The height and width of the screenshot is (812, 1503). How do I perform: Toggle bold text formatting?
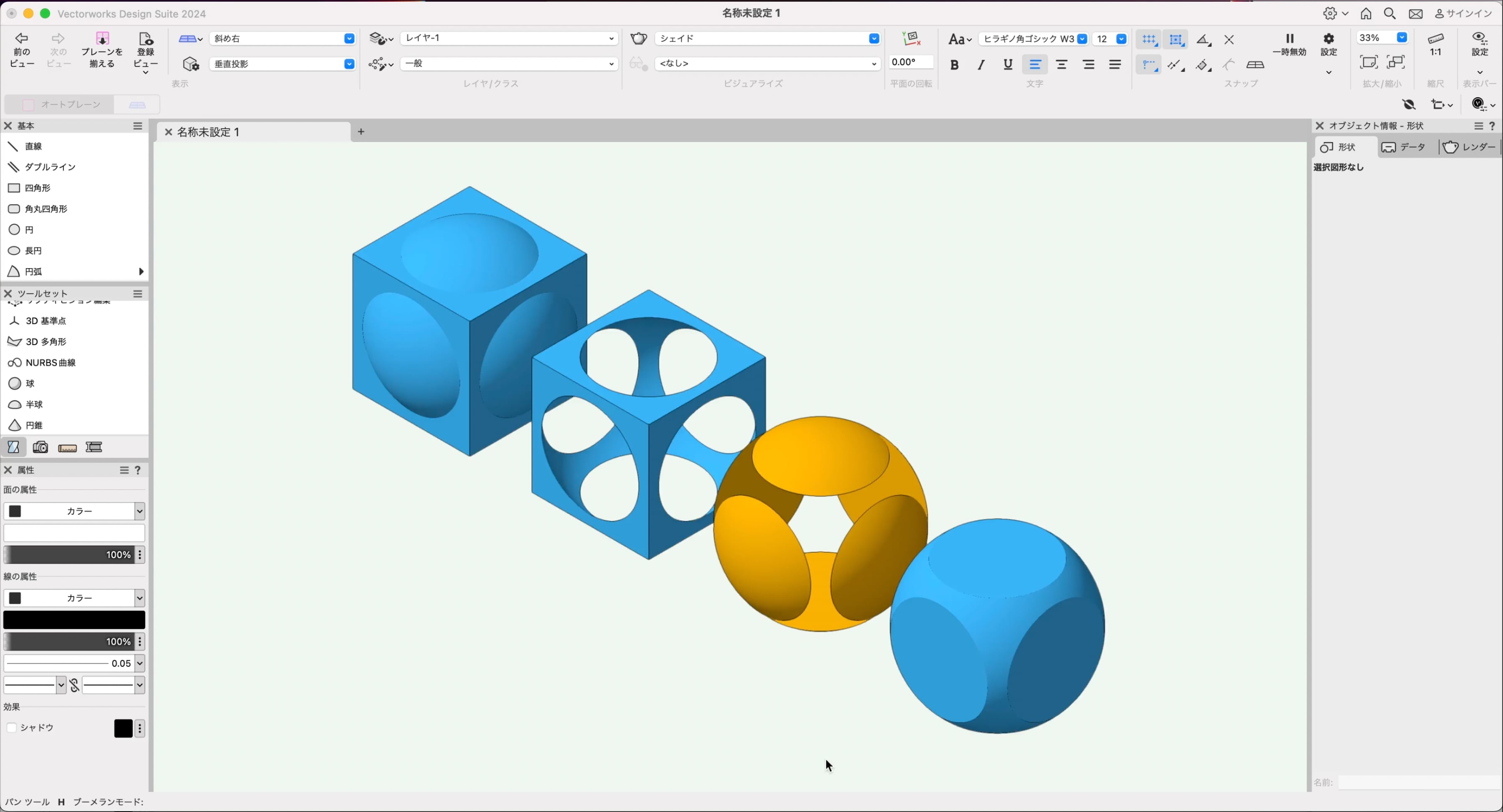coord(955,65)
